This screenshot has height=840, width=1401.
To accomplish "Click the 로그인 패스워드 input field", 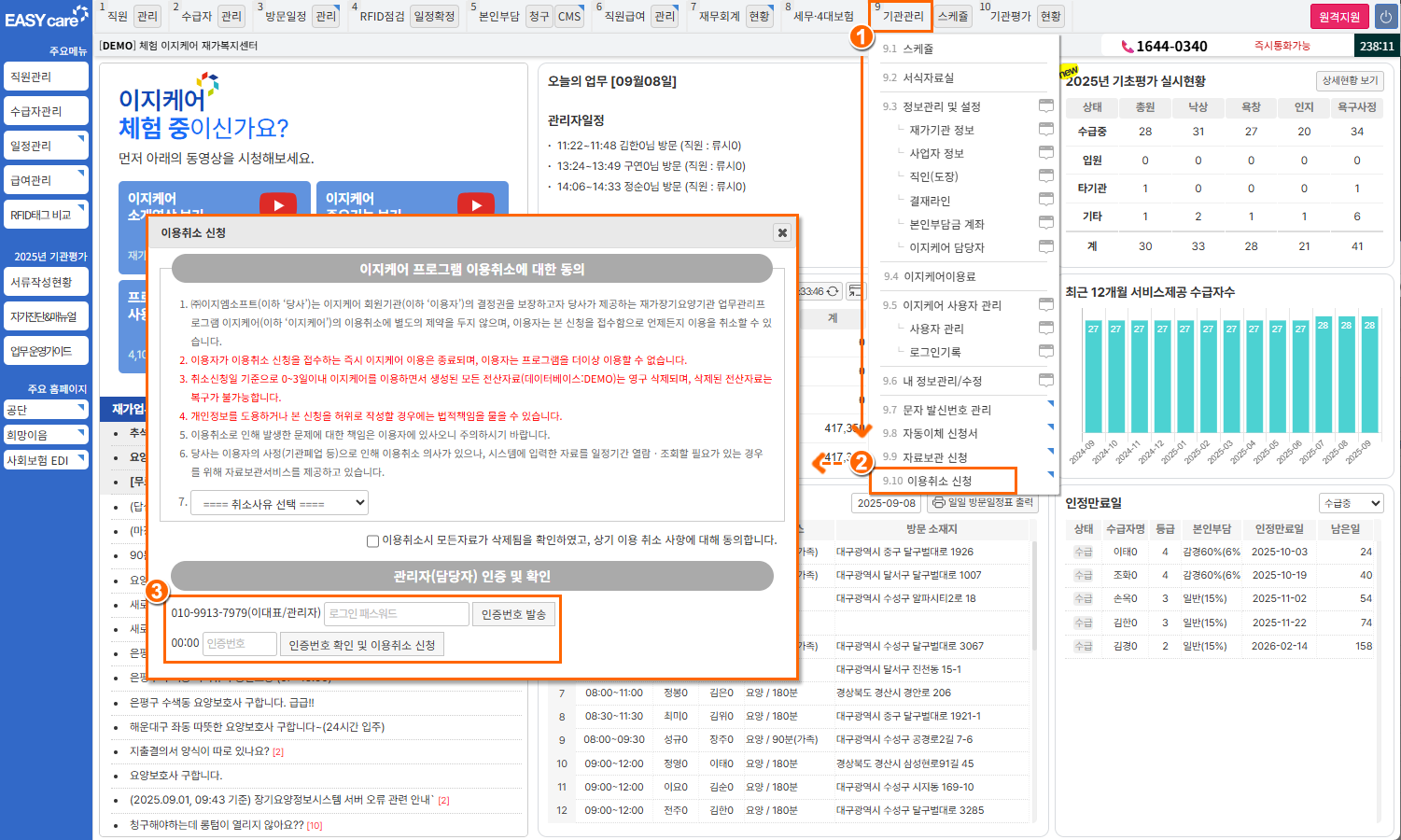I will point(397,614).
